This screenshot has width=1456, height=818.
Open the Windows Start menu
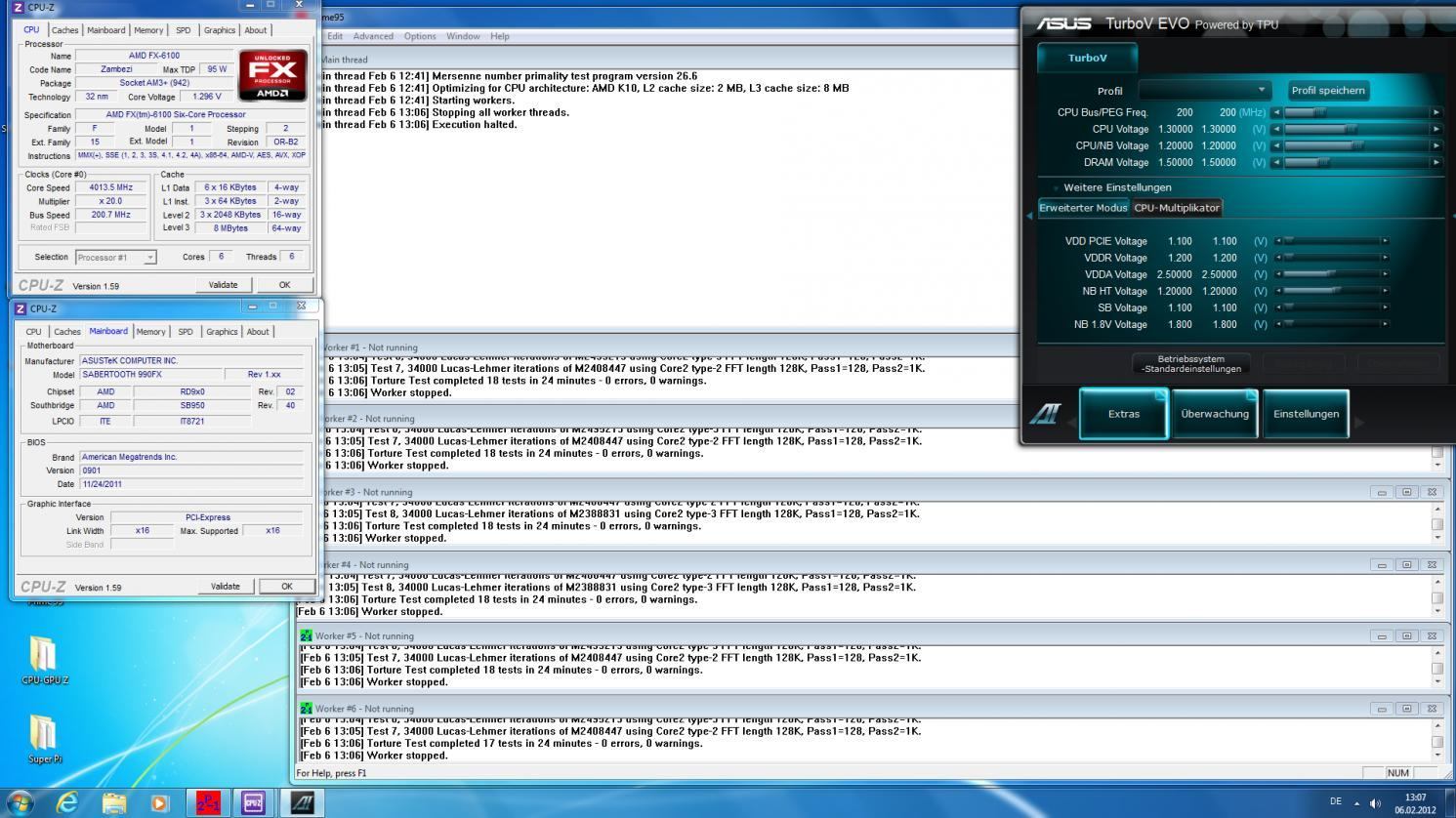point(20,802)
